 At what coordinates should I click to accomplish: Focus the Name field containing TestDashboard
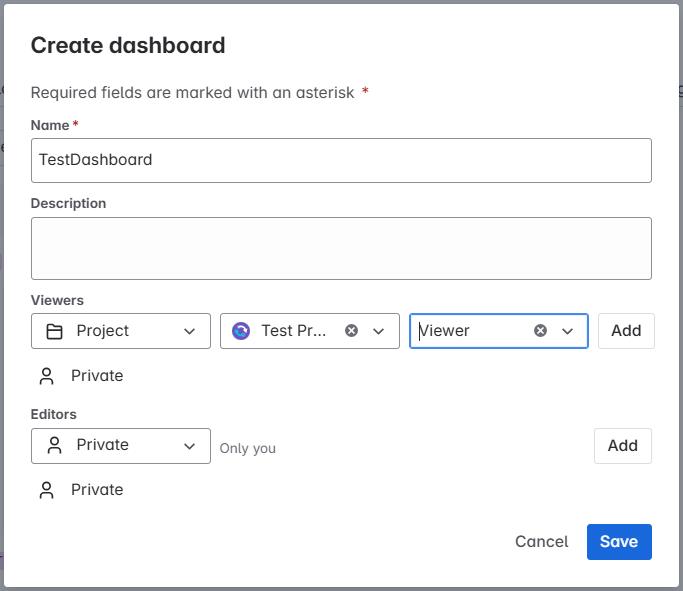coord(341,160)
